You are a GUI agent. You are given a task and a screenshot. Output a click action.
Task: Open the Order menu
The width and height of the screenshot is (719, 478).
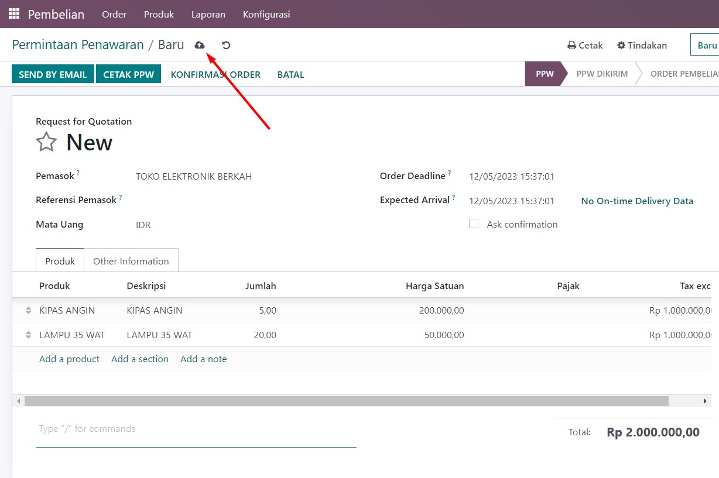(114, 14)
